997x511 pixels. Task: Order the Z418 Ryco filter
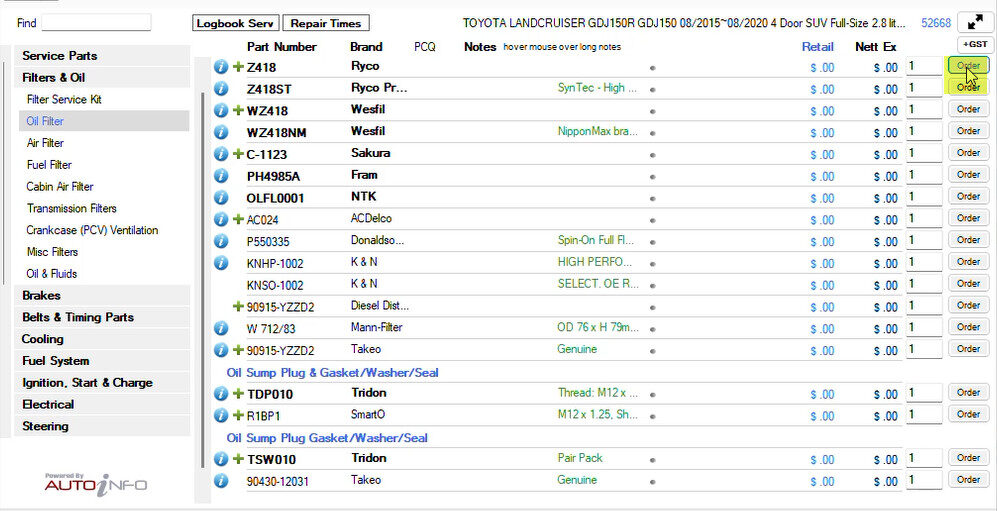tap(968, 65)
